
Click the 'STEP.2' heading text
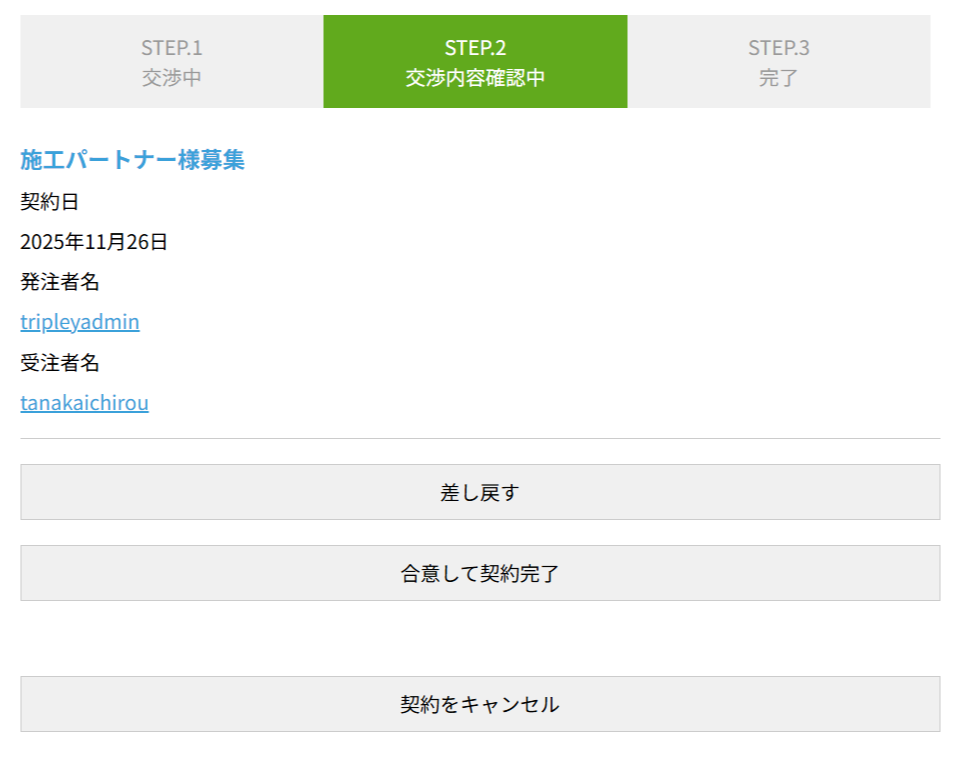pyautogui.click(x=475, y=47)
